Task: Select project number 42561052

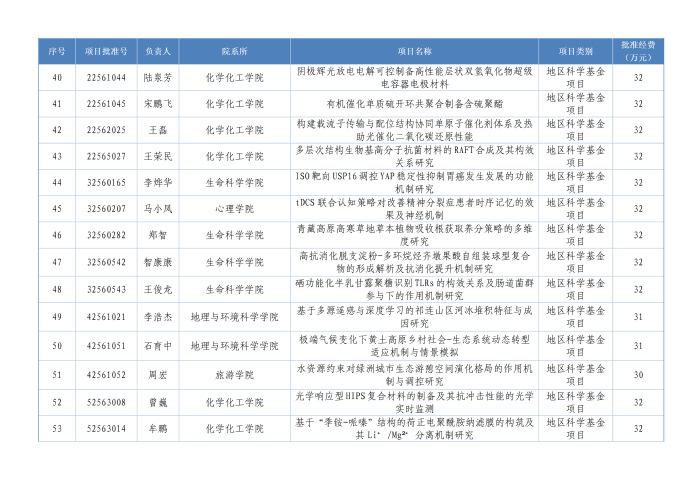Action: pyautogui.click(x=106, y=375)
